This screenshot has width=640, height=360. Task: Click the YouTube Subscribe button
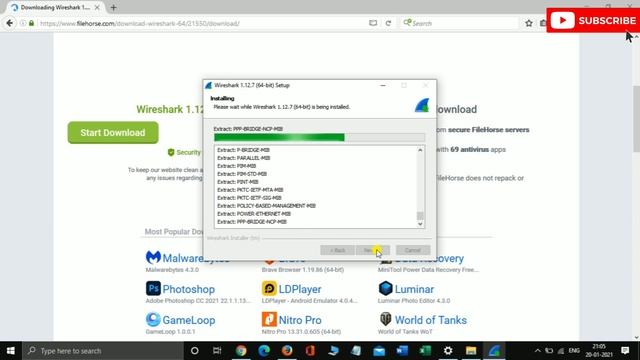[593, 20]
